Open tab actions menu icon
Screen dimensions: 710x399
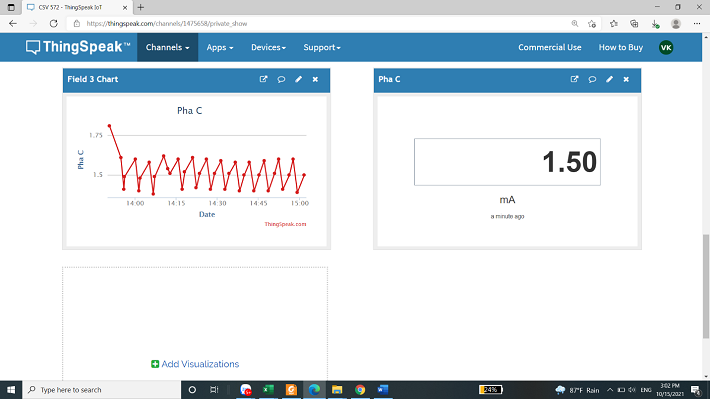[x=11, y=7]
